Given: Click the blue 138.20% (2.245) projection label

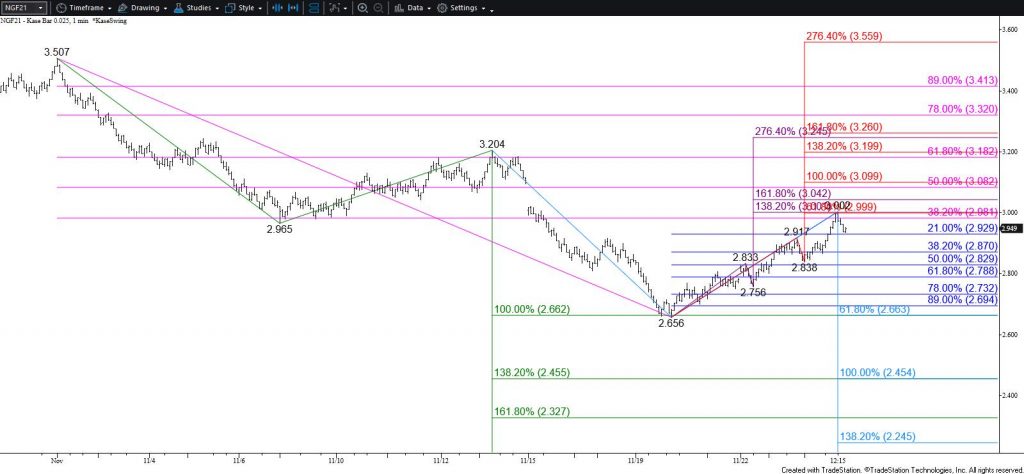Looking at the screenshot, I should (x=877, y=437).
